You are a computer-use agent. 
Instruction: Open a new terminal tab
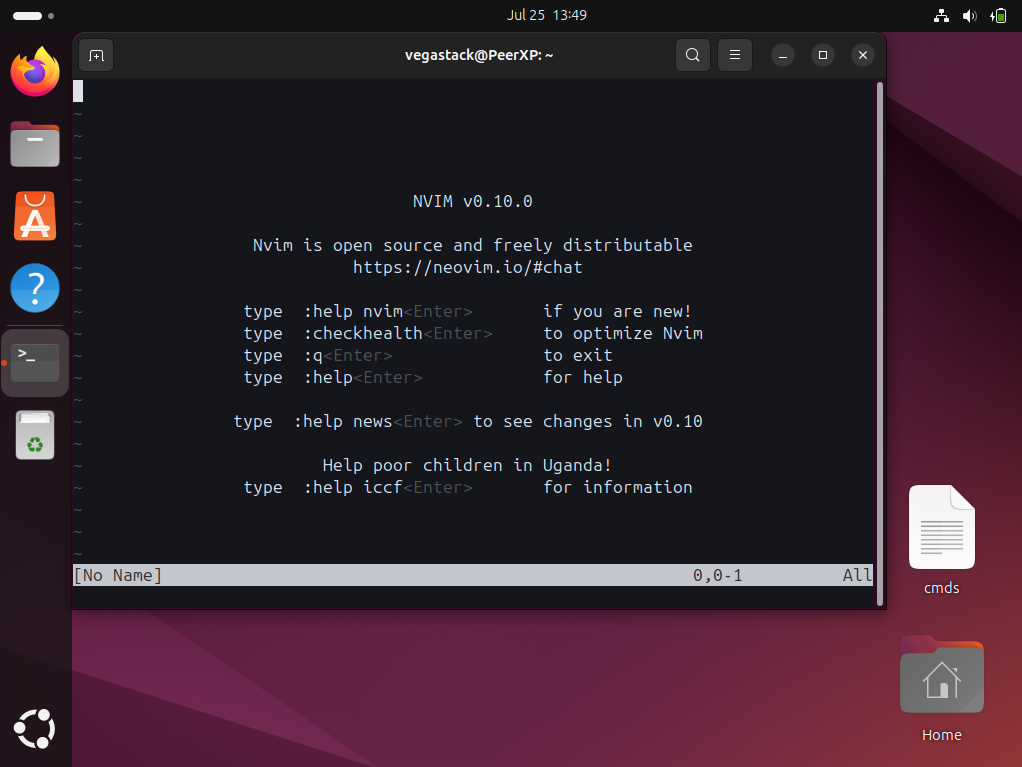[x=96, y=55]
